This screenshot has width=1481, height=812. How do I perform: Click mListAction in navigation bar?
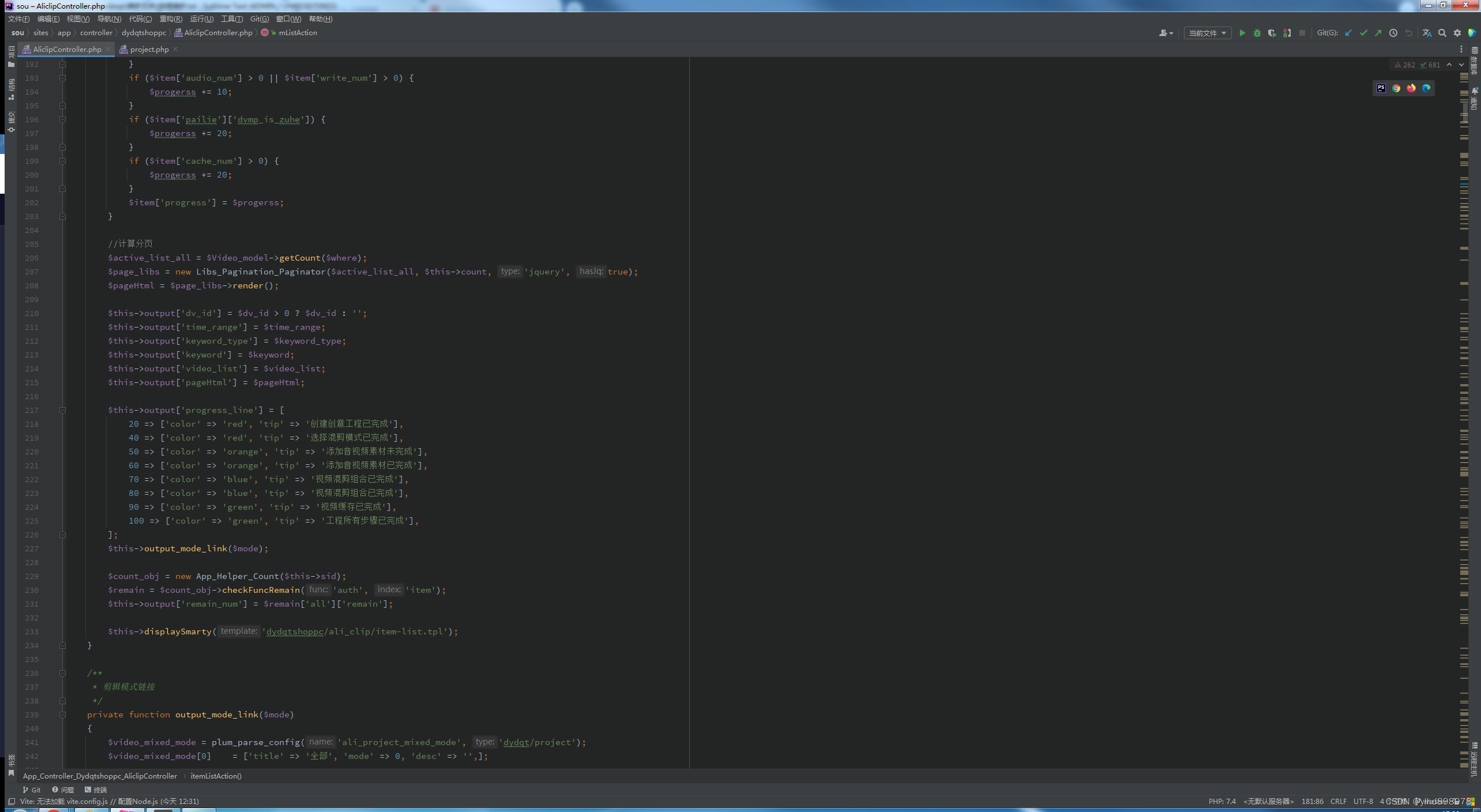click(x=298, y=33)
